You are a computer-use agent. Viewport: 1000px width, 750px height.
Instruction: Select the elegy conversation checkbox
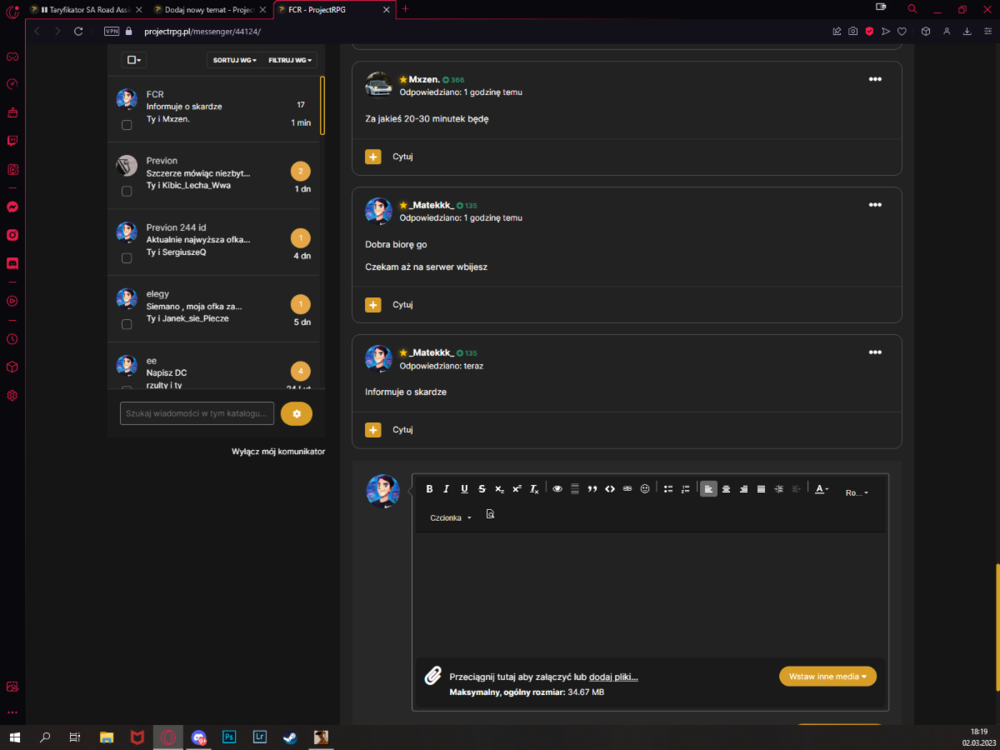click(x=127, y=325)
